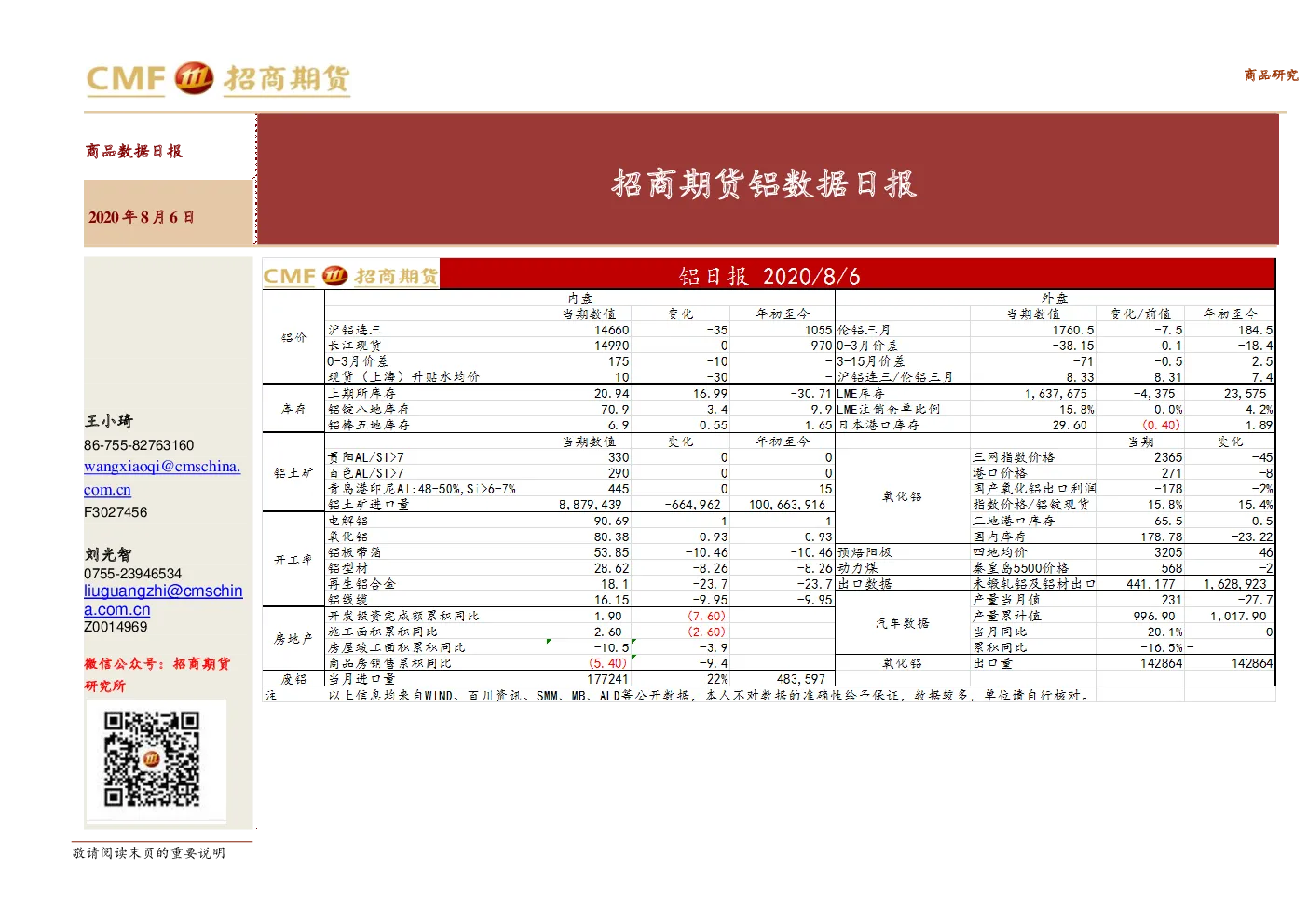The image size is (1307, 924).
Task: Click the red value (5.40)
Action: [x=608, y=663]
